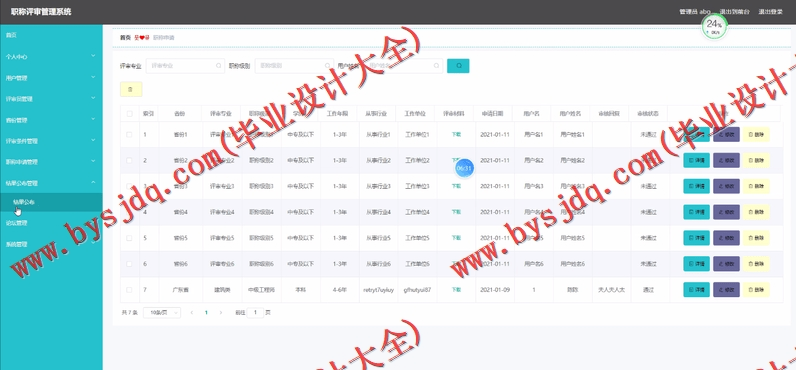Tick the checkbox for row 2
This screenshot has height=370, width=796.
click(129, 160)
